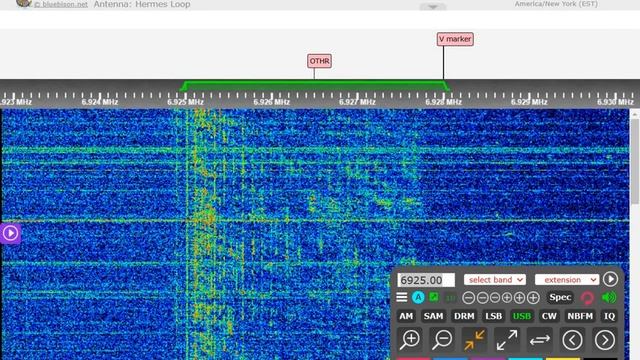
Task: Open the extension dropdown
Action: click(567, 280)
